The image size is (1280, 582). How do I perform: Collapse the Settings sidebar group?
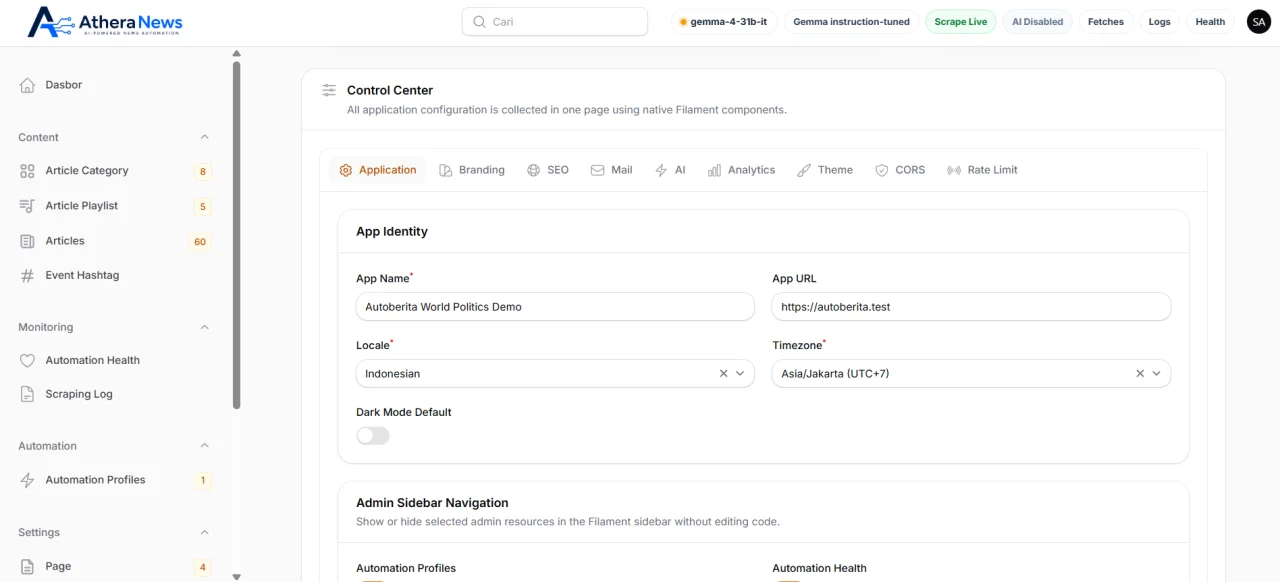coord(204,532)
